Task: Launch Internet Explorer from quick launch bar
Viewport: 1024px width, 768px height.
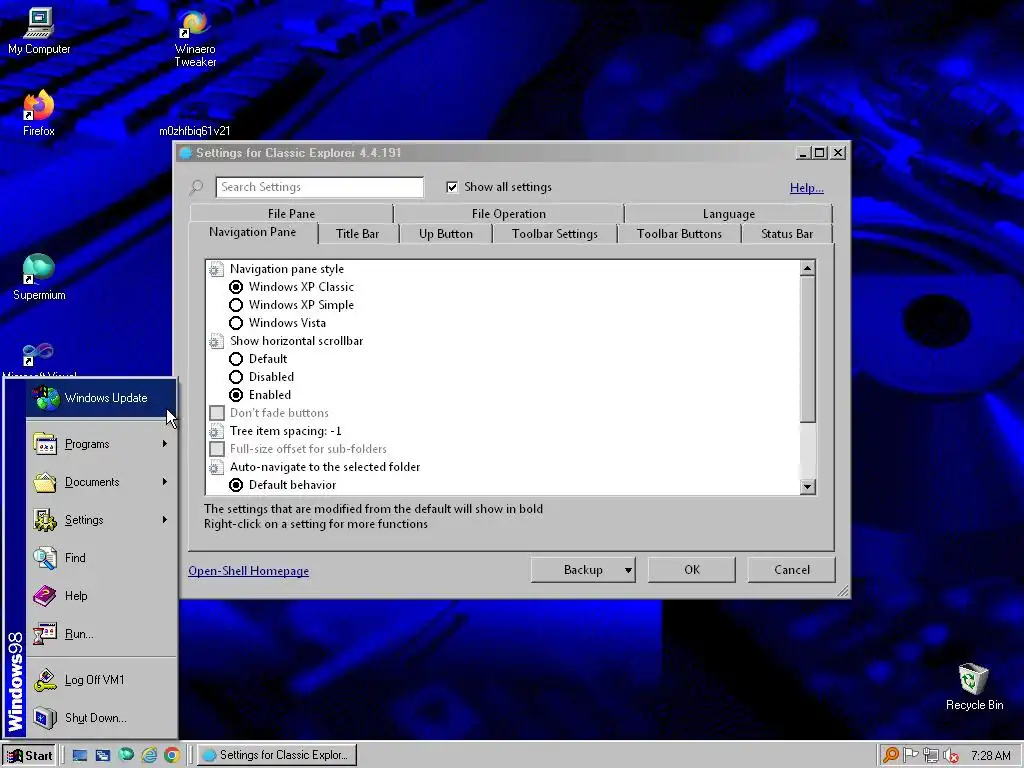Action: point(150,755)
